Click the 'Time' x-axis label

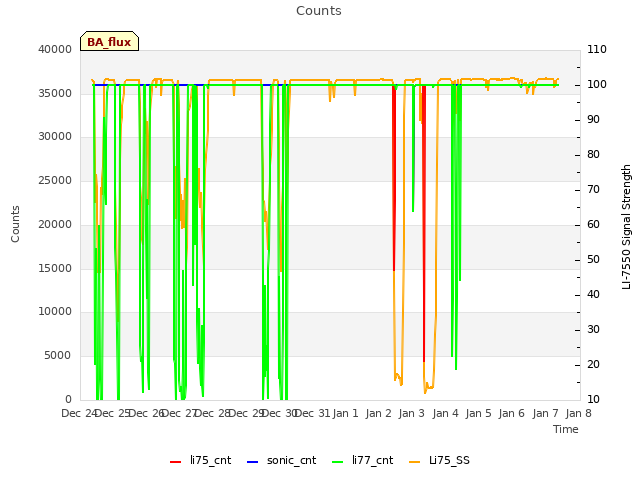click(566, 429)
